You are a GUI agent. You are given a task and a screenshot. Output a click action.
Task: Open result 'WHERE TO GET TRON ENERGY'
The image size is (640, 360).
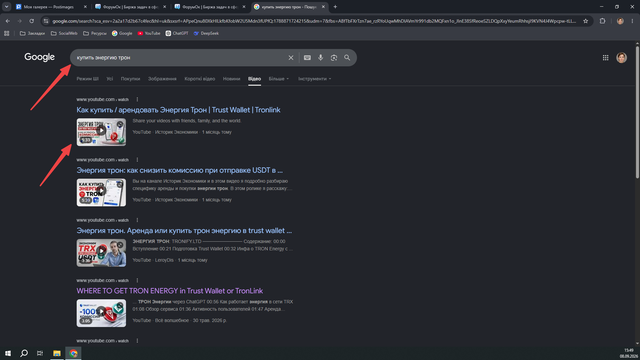170,291
